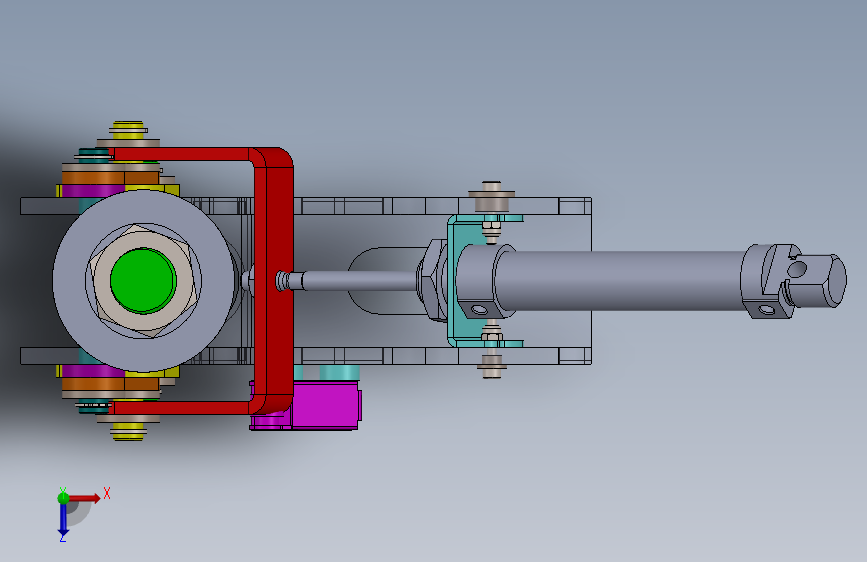867x562 pixels.
Task: Click the X label on the triad
Action: 107,493
